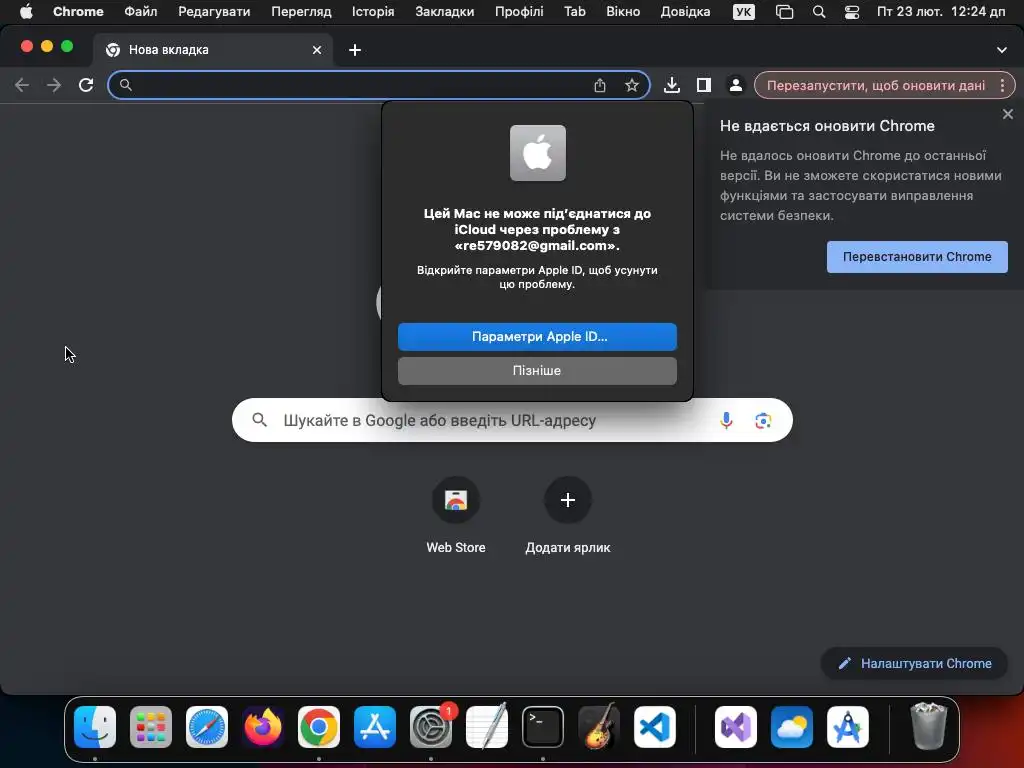This screenshot has height=768, width=1024.
Task: Open Launchpad from the Dock
Action: (151, 727)
